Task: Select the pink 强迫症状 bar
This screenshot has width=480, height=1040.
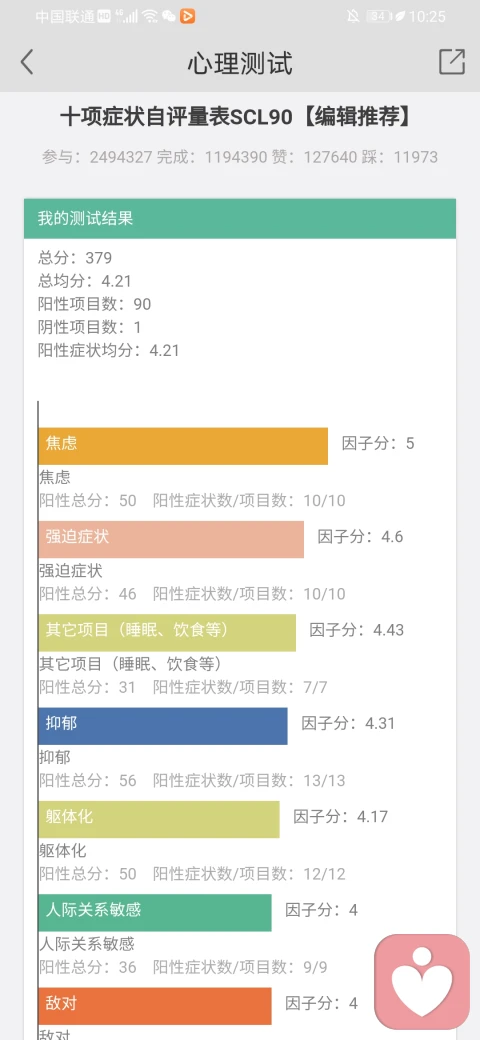Action: [x=171, y=539]
